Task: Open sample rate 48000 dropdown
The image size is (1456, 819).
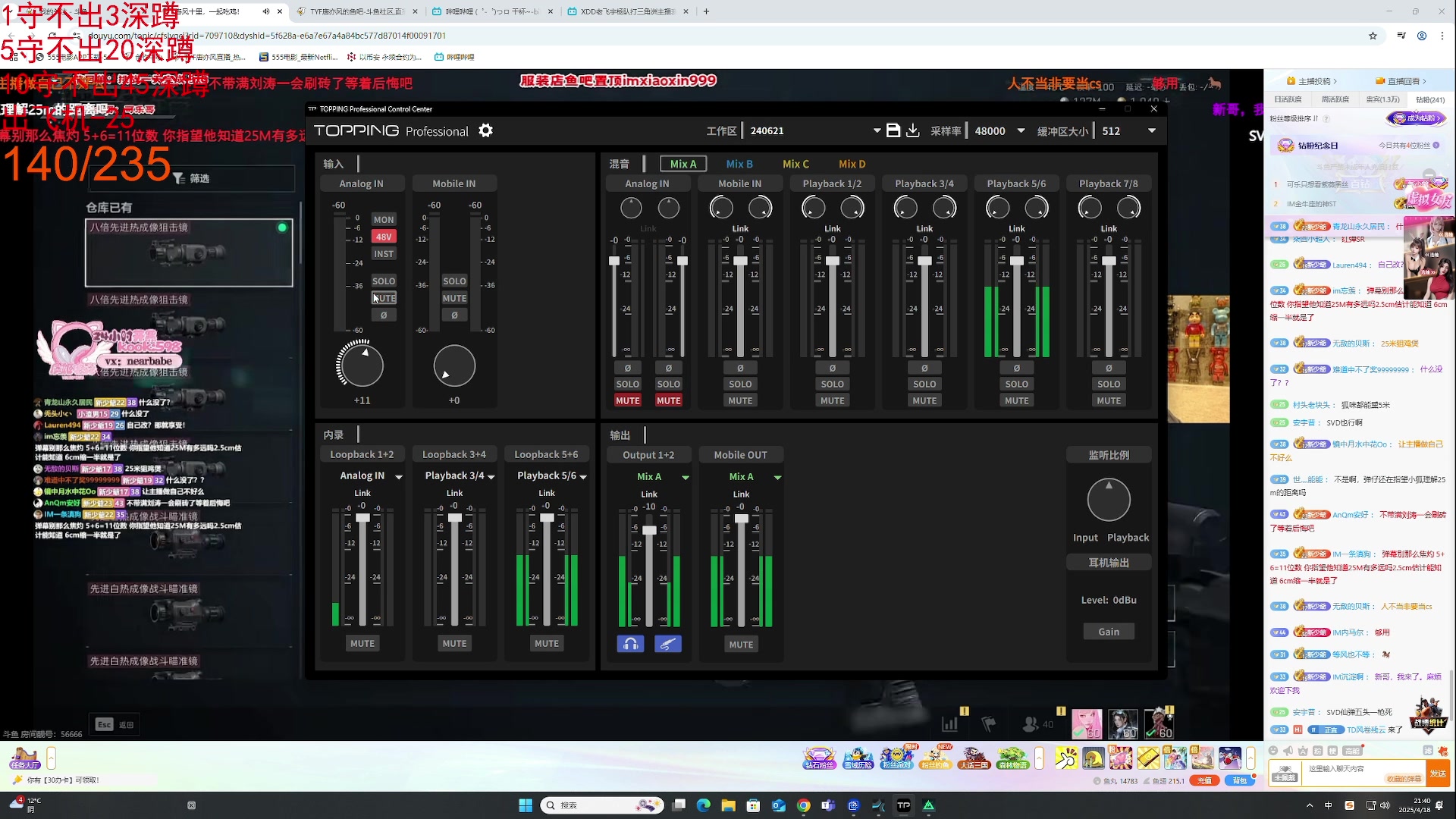Action: tap(1021, 130)
